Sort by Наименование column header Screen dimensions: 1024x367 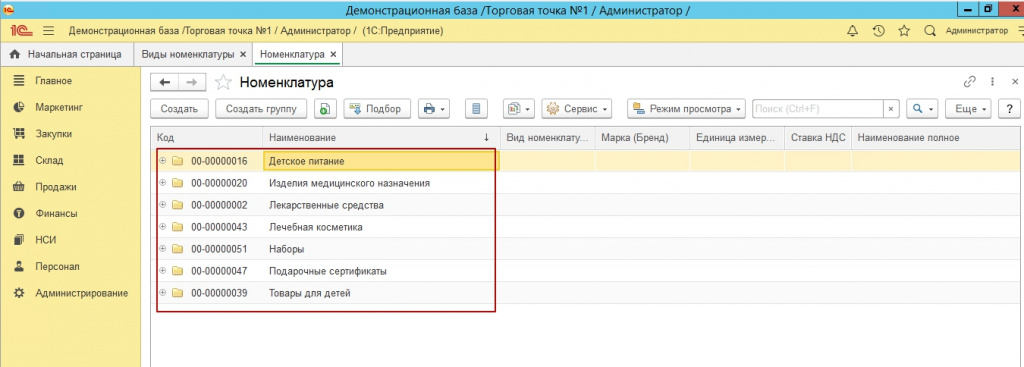pyautogui.click(x=381, y=138)
